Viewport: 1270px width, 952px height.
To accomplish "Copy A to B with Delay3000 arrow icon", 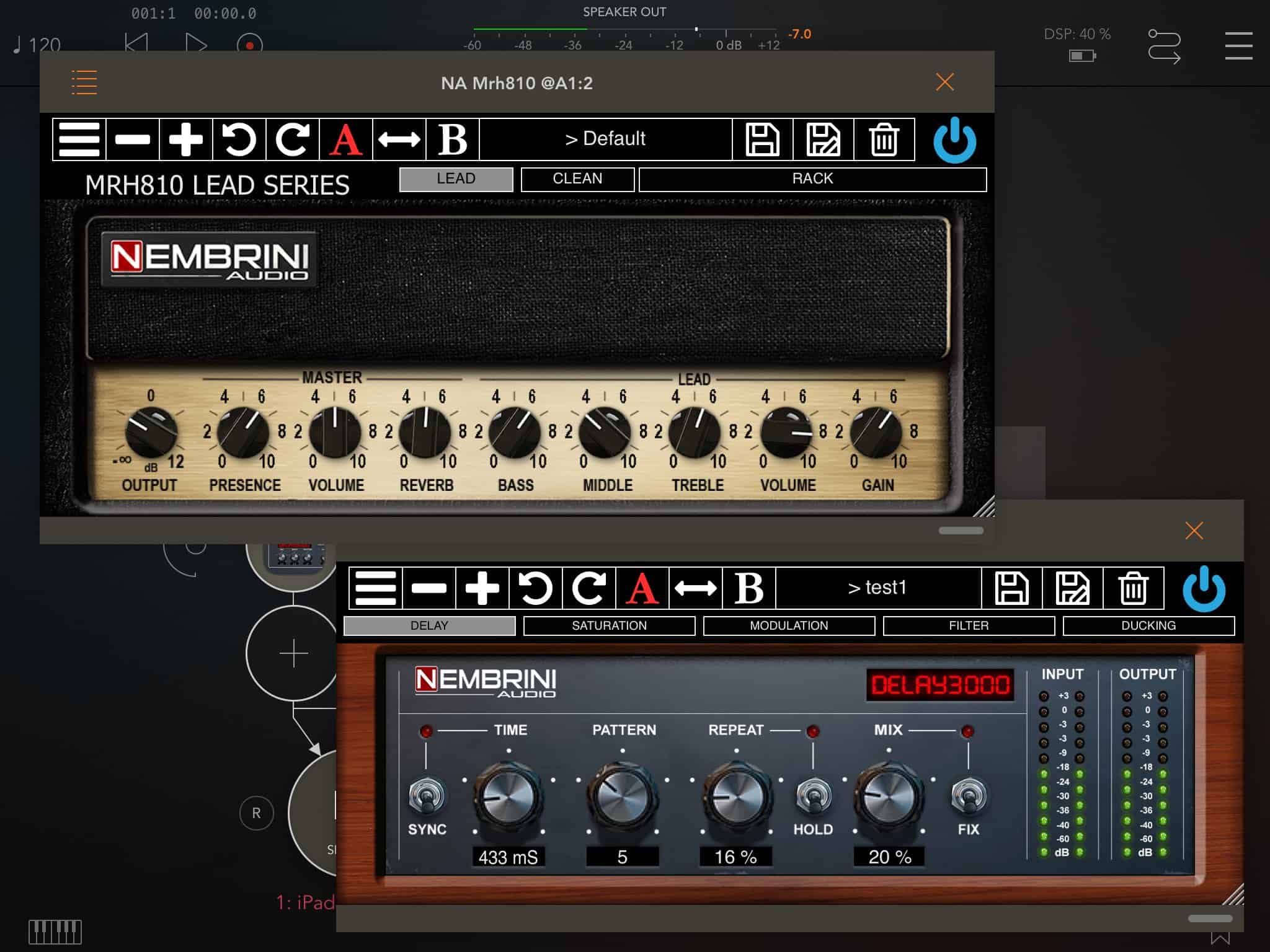I will [x=696, y=588].
